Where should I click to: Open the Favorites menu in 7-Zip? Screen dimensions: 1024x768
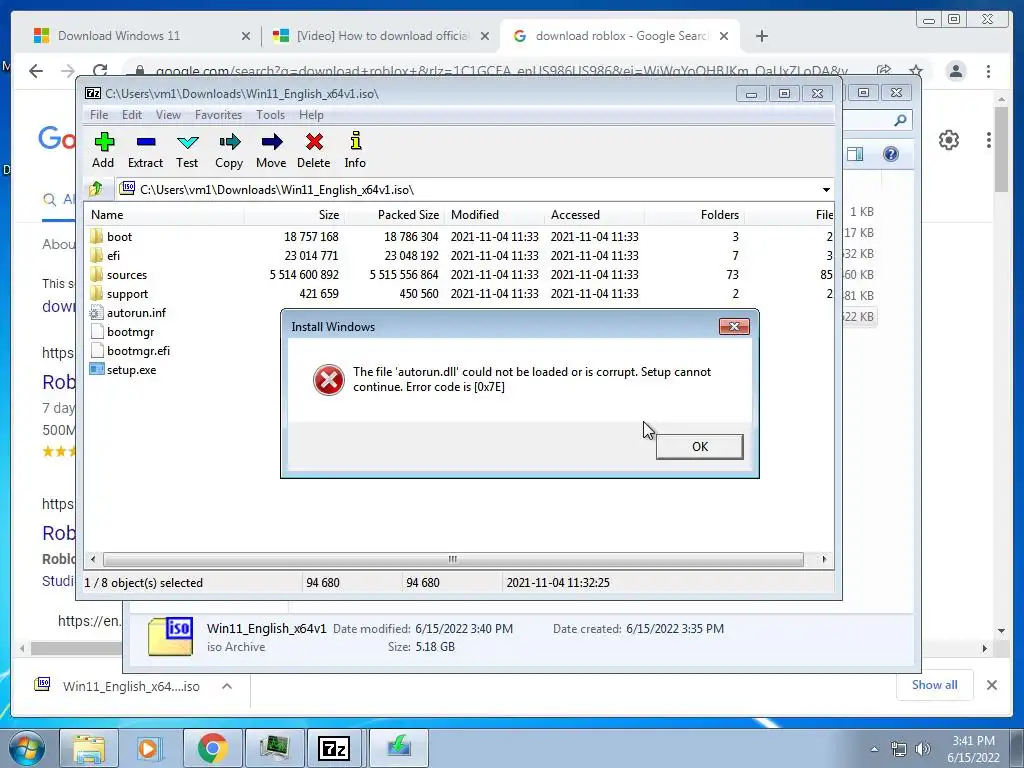click(219, 115)
